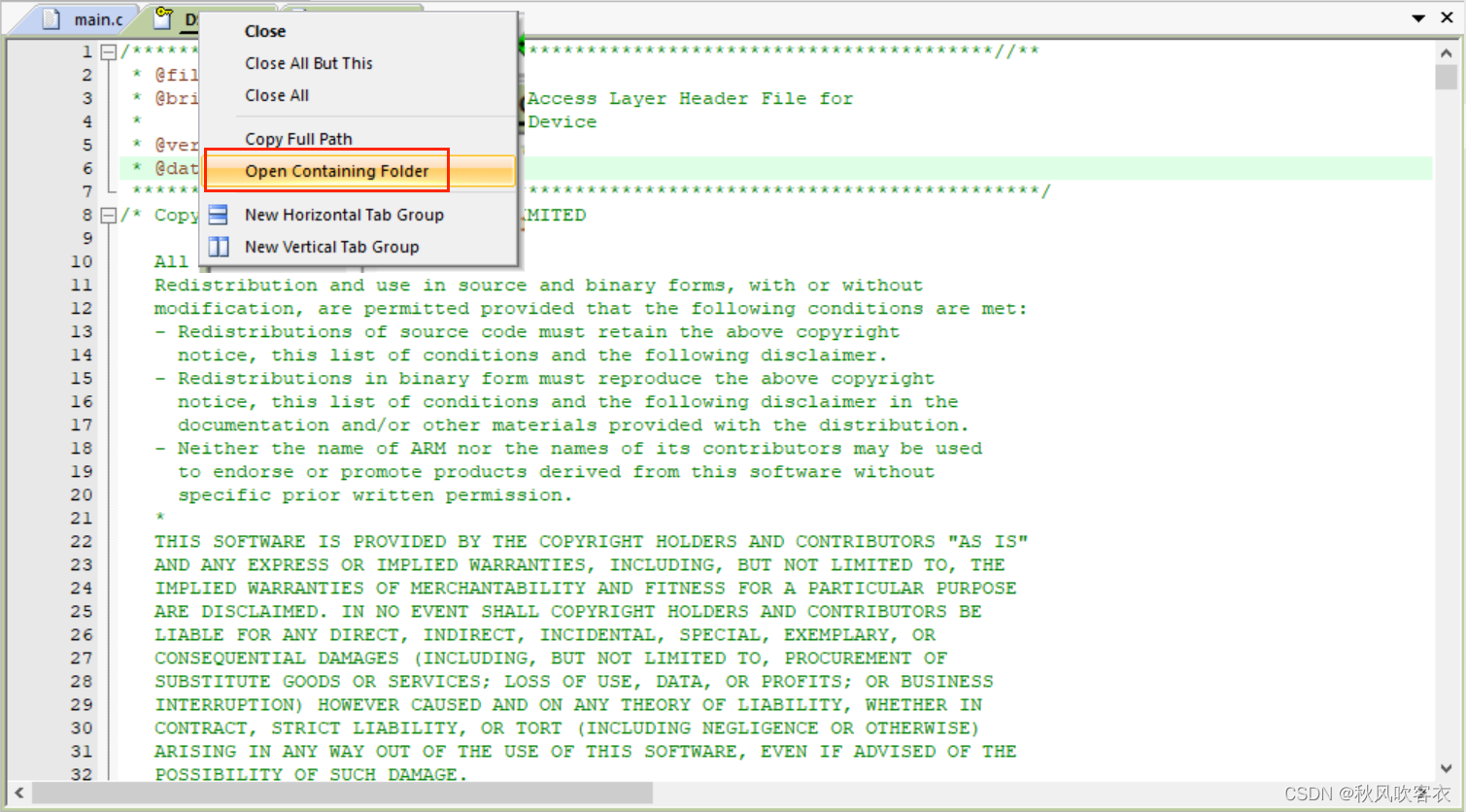Select Open Containing Folder
The image size is (1466, 812).
pos(336,171)
